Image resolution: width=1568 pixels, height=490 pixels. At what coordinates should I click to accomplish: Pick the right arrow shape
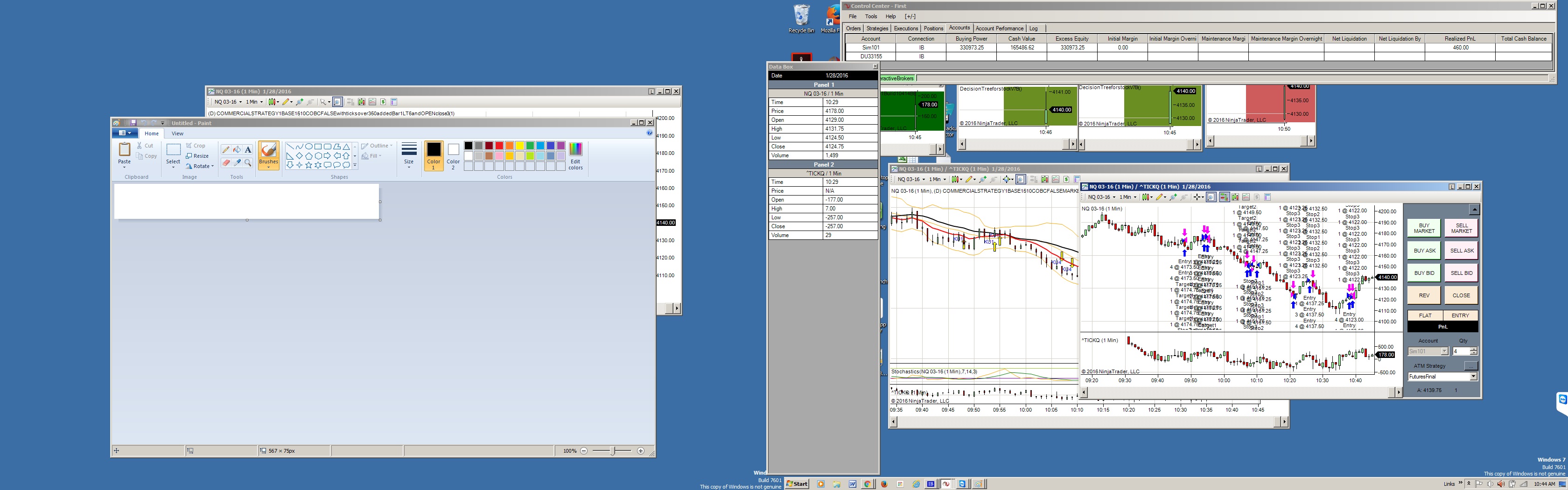tap(328, 156)
